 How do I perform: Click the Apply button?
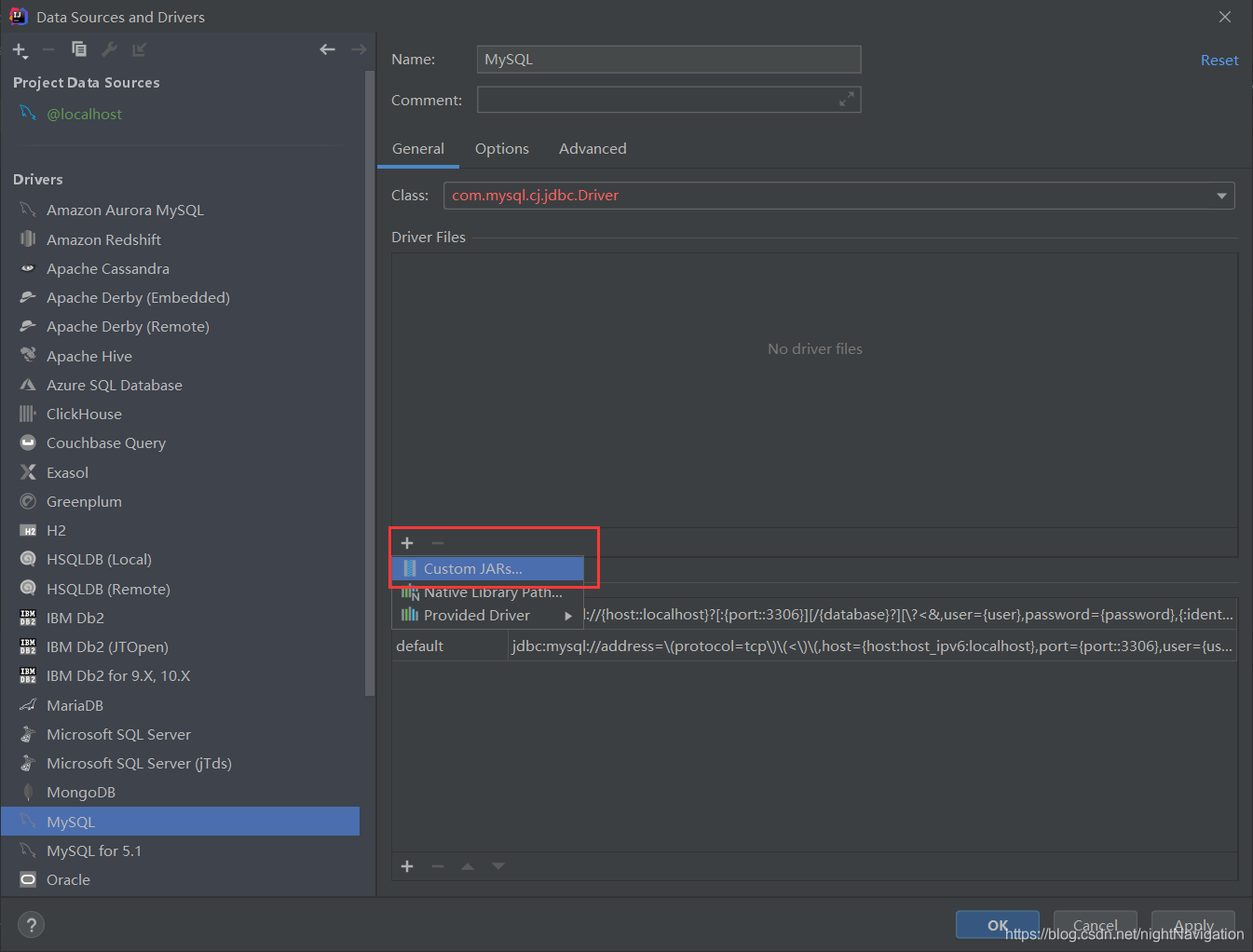pyautogui.click(x=1193, y=925)
